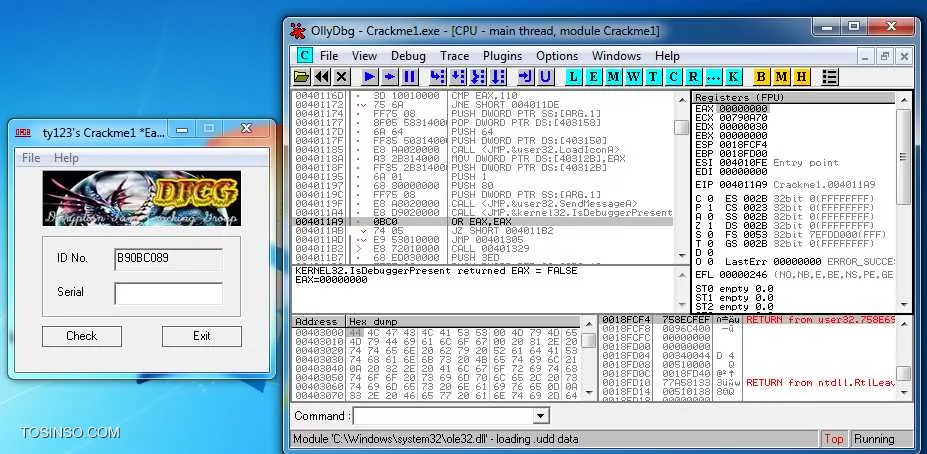Open the Plugins menu
Image resolution: width=927 pixels, height=454 pixels.
pyautogui.click(x=503, y=56)
